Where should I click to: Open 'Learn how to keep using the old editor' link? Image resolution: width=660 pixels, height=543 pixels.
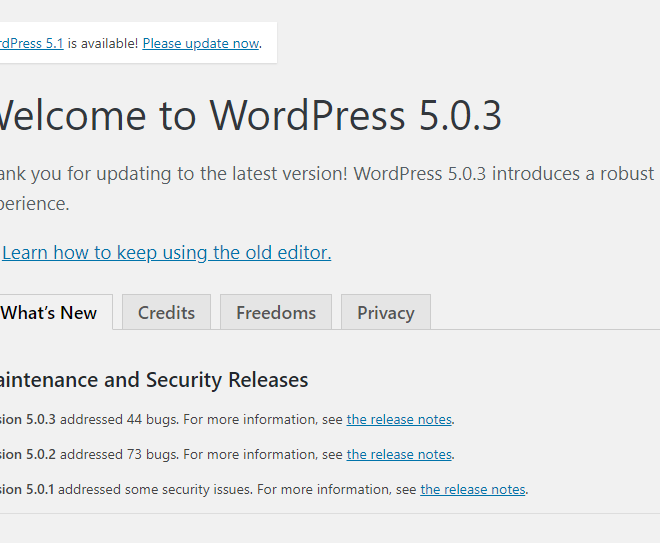click(x=167, y=253)
